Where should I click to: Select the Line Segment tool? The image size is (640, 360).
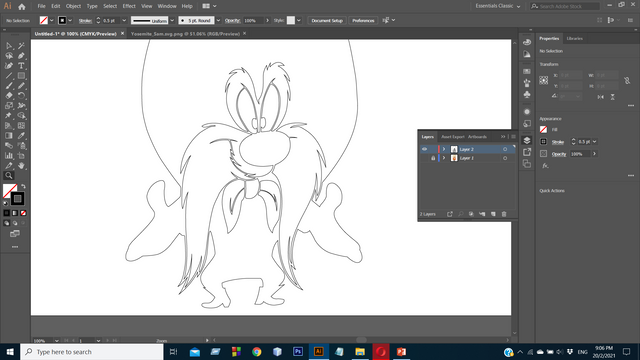click(9, 76)
